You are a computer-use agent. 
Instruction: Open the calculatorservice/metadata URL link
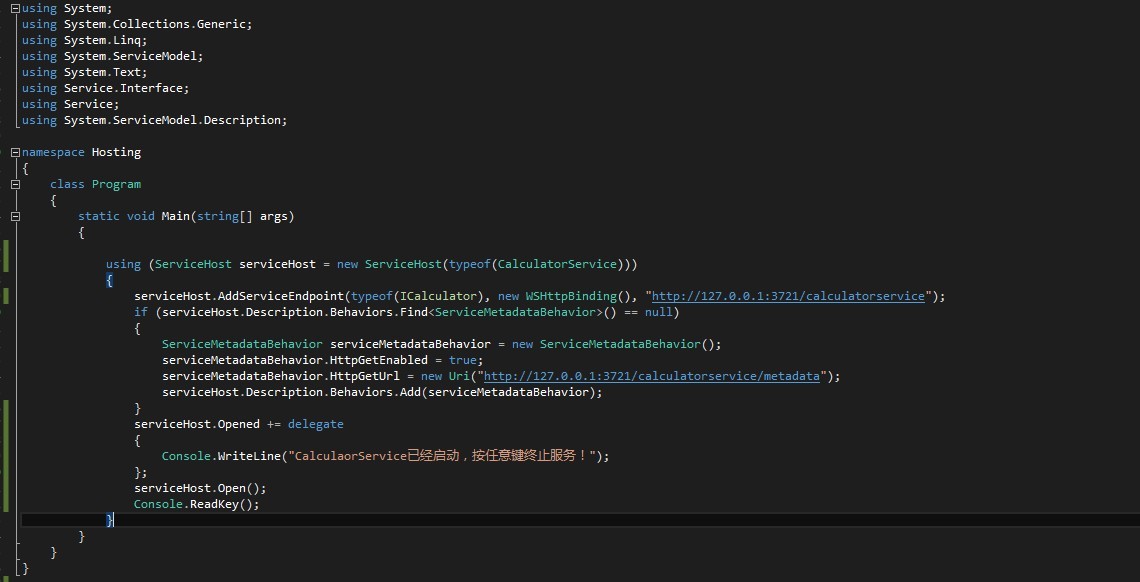click(x=651, y=376)
